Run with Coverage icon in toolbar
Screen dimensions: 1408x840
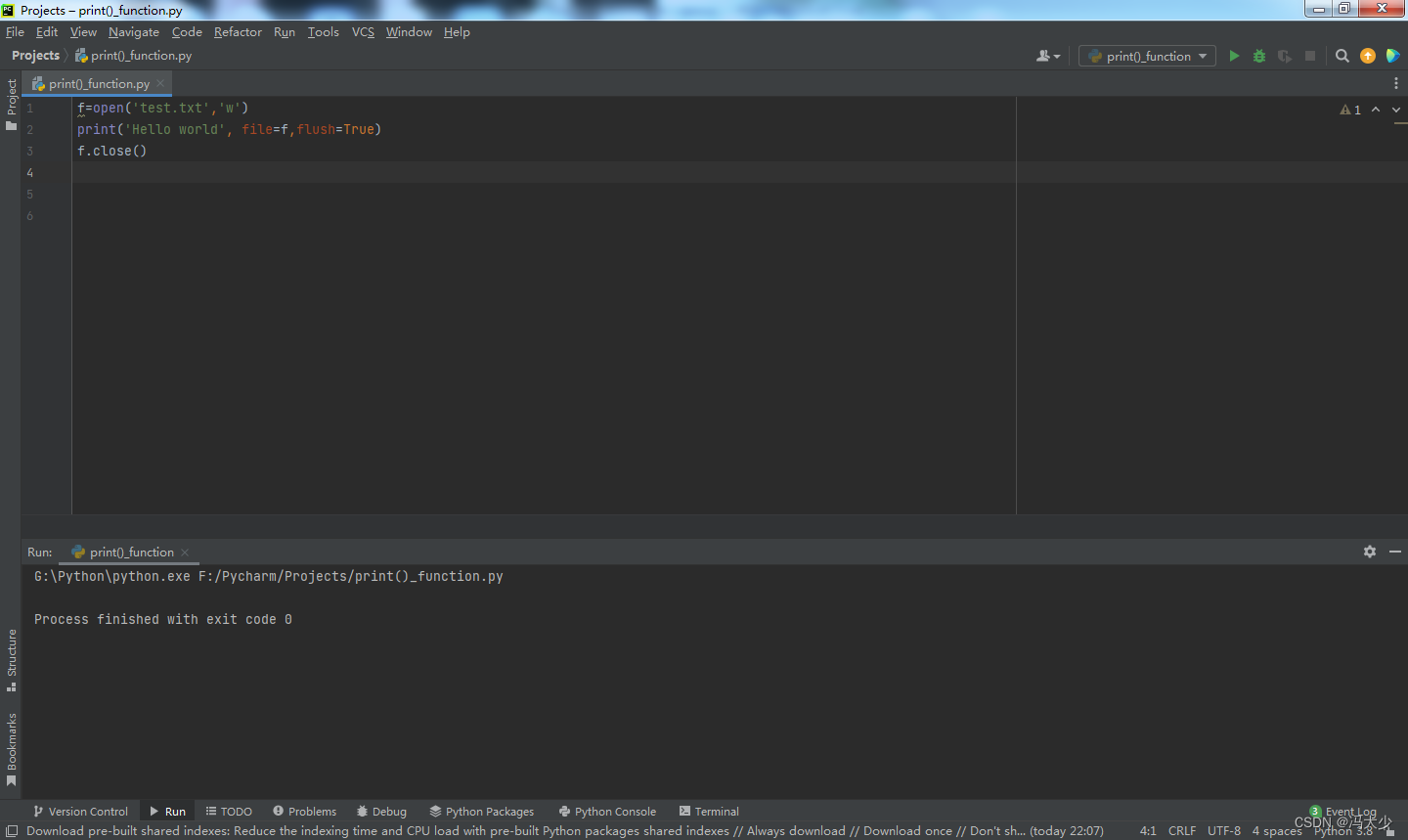(x=1285, y=56)
